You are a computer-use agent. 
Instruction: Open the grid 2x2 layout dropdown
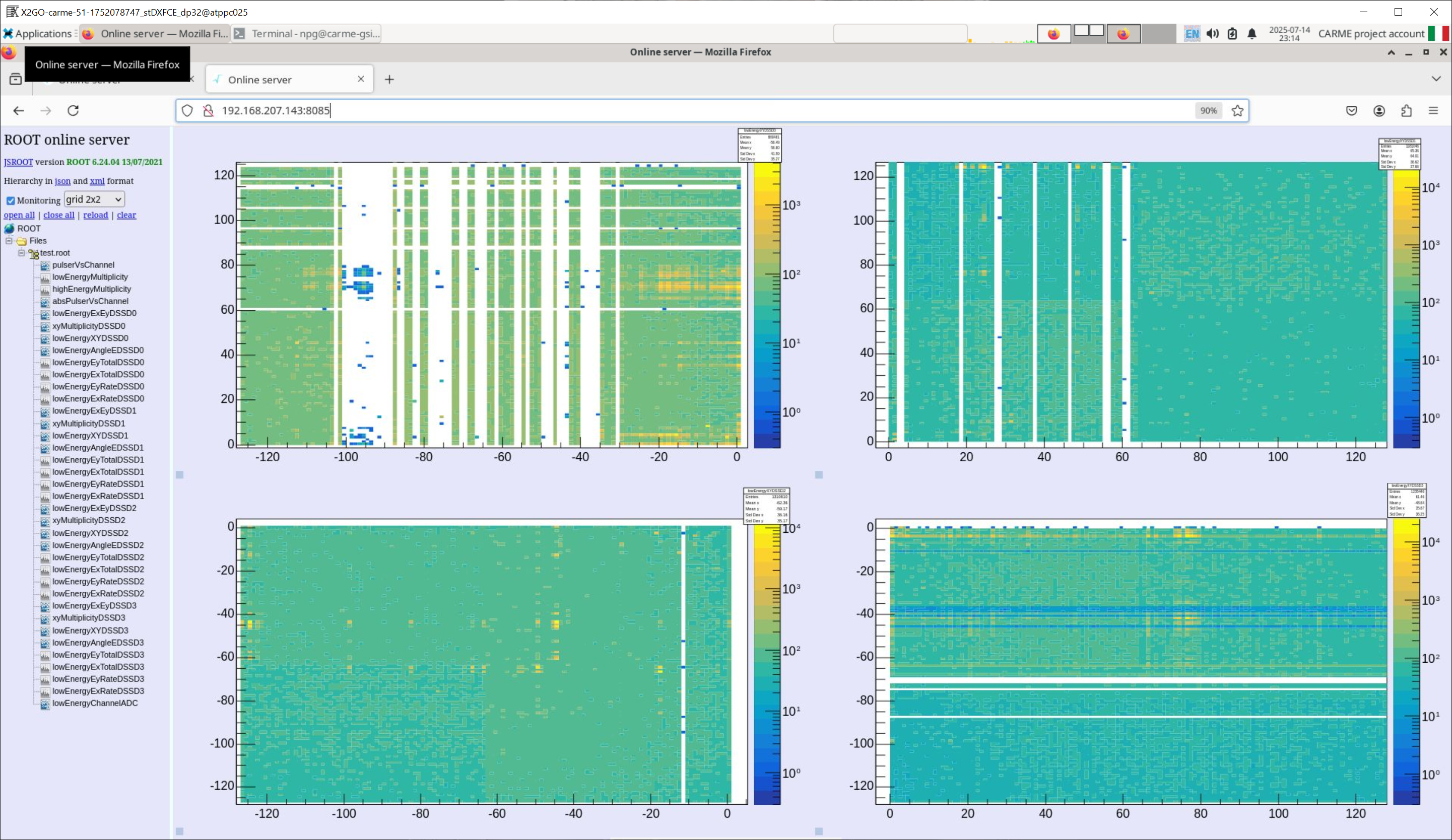[94, 199]
